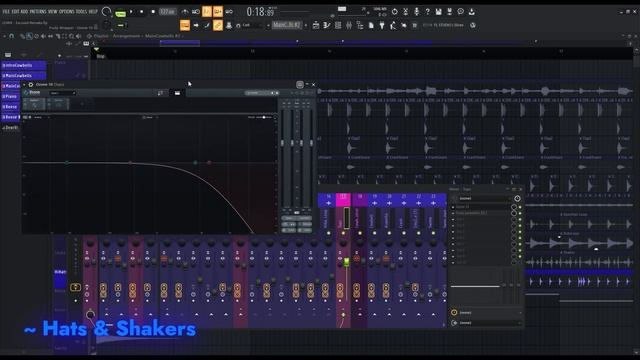The height and width of the screenshot is (360, 640).
Task: Click the time display 0:18
Action: pos(260,12)
